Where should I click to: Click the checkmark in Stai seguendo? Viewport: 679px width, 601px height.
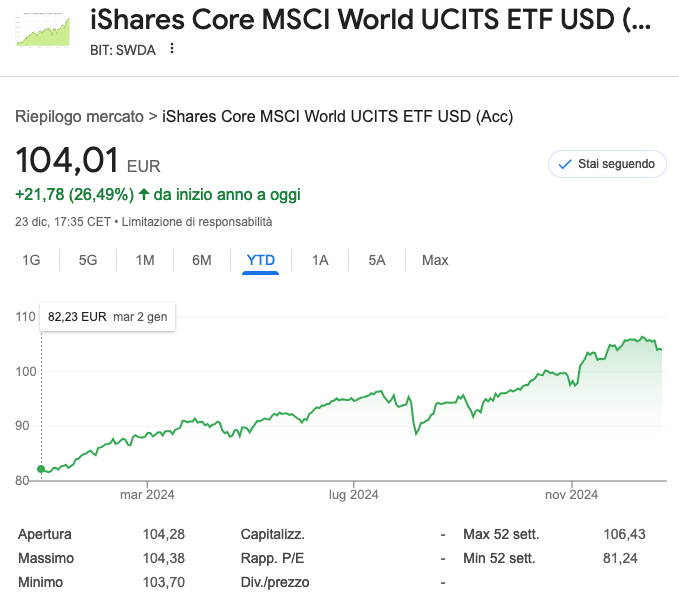tap(565, 163)
